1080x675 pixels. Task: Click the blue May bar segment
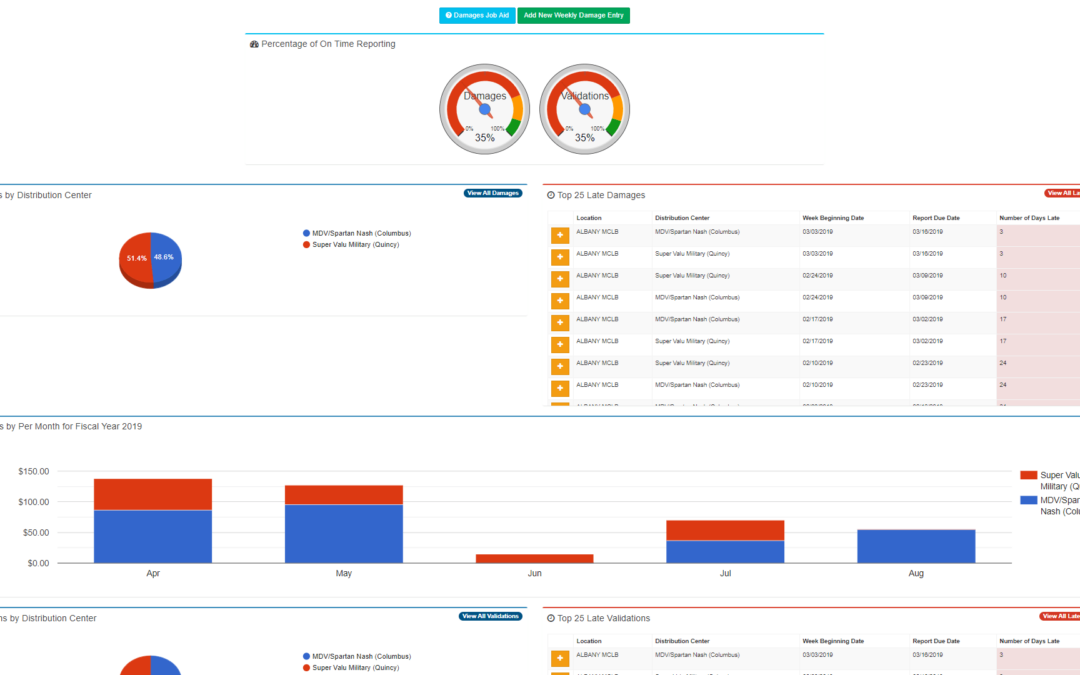click(344, 534)
